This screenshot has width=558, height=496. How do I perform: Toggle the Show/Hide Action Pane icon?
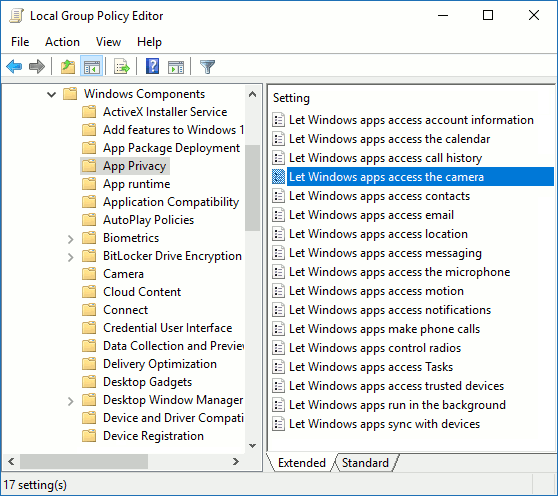pyautogui.click(x=176, y=67)
